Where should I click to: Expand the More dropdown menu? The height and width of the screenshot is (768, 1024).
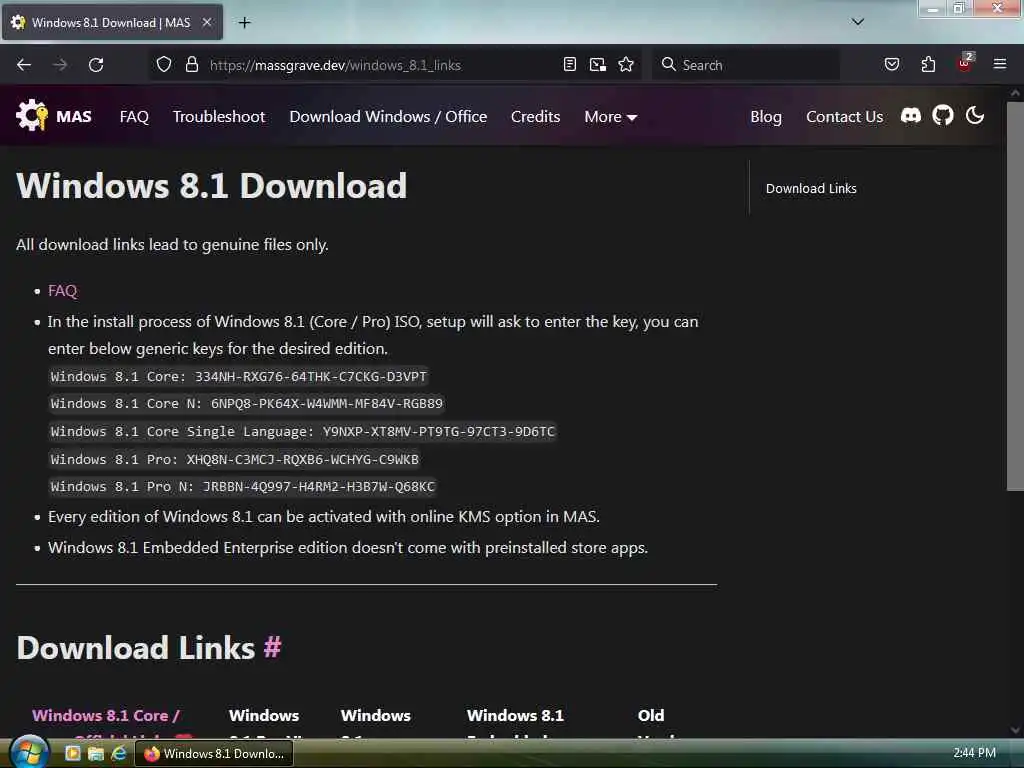[x=611, y=117]
